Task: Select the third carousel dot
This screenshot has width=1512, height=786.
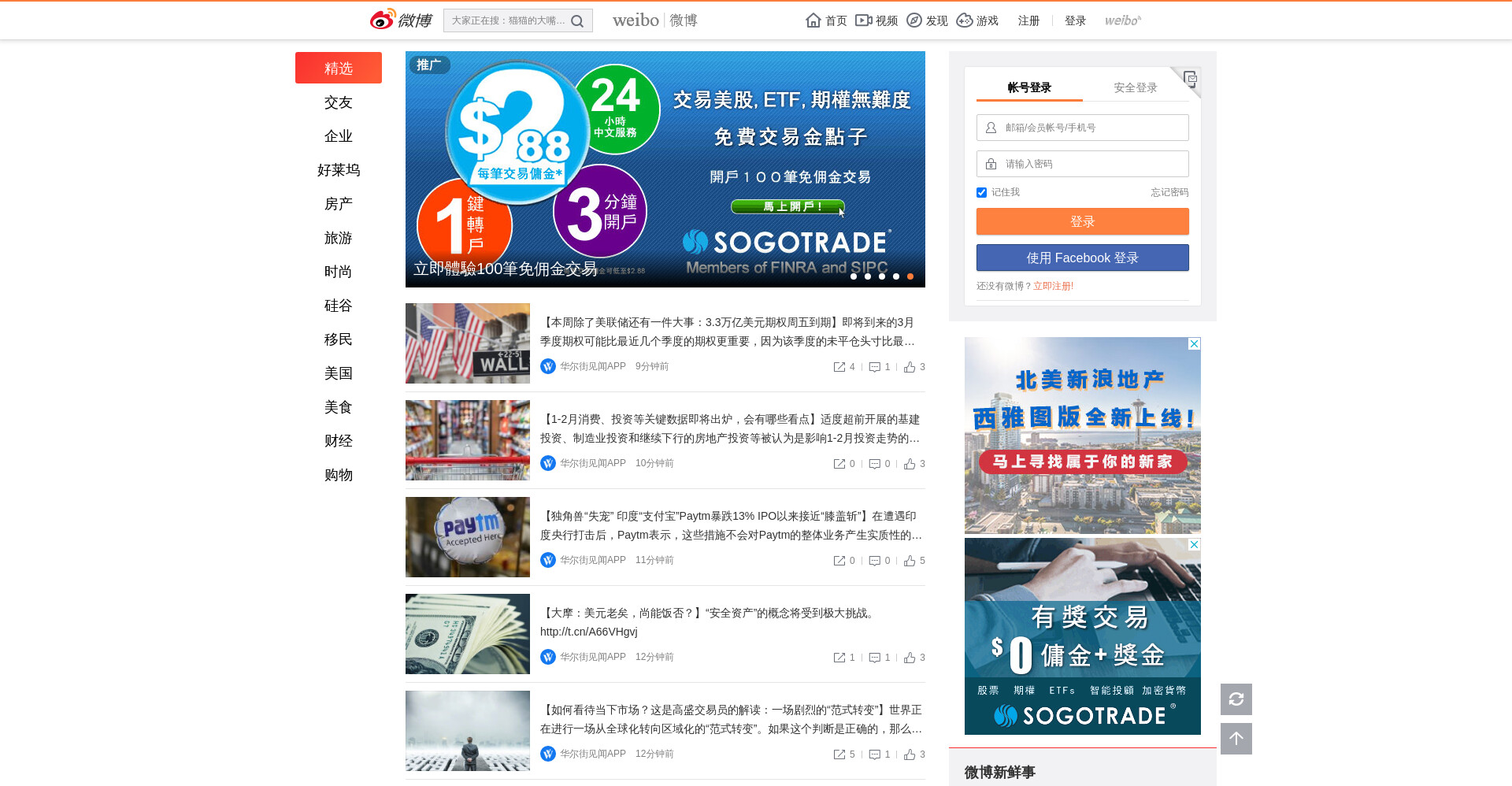Action: 882,276
